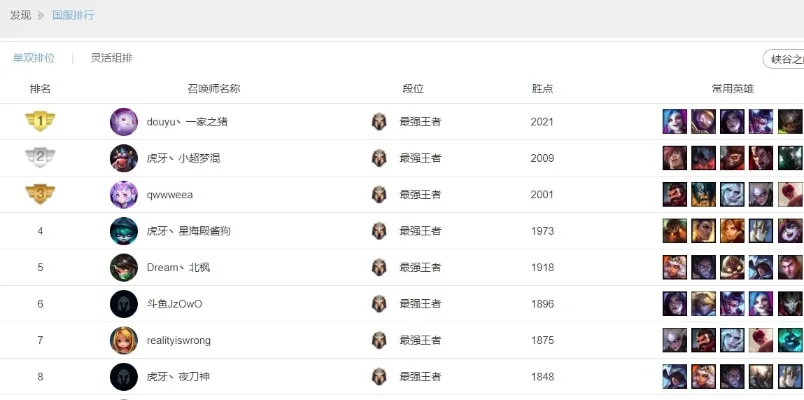Click rank number 4 in the table

[x=40, y=231]
